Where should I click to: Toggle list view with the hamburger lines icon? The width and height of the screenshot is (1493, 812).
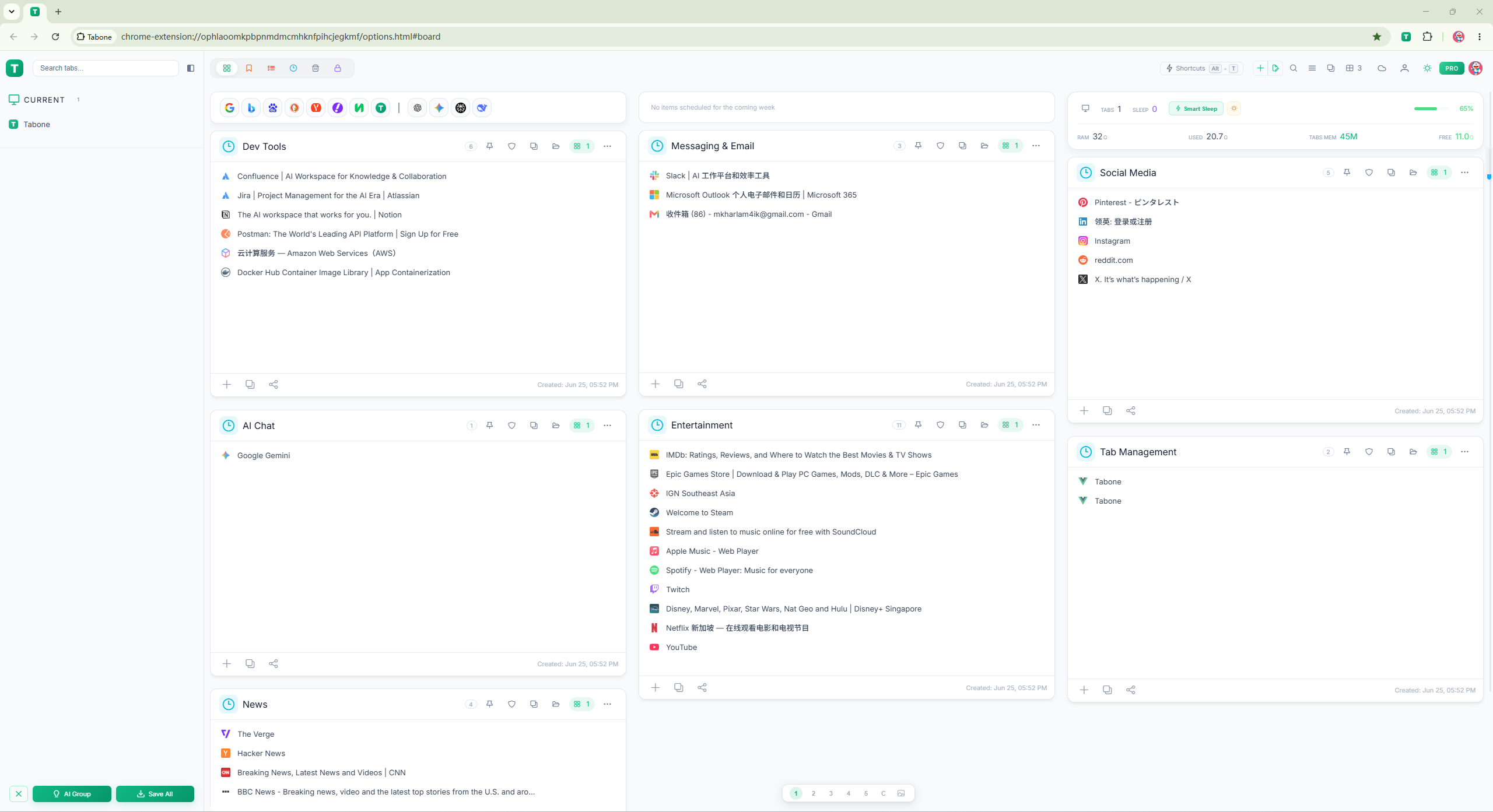(1312, 68)
